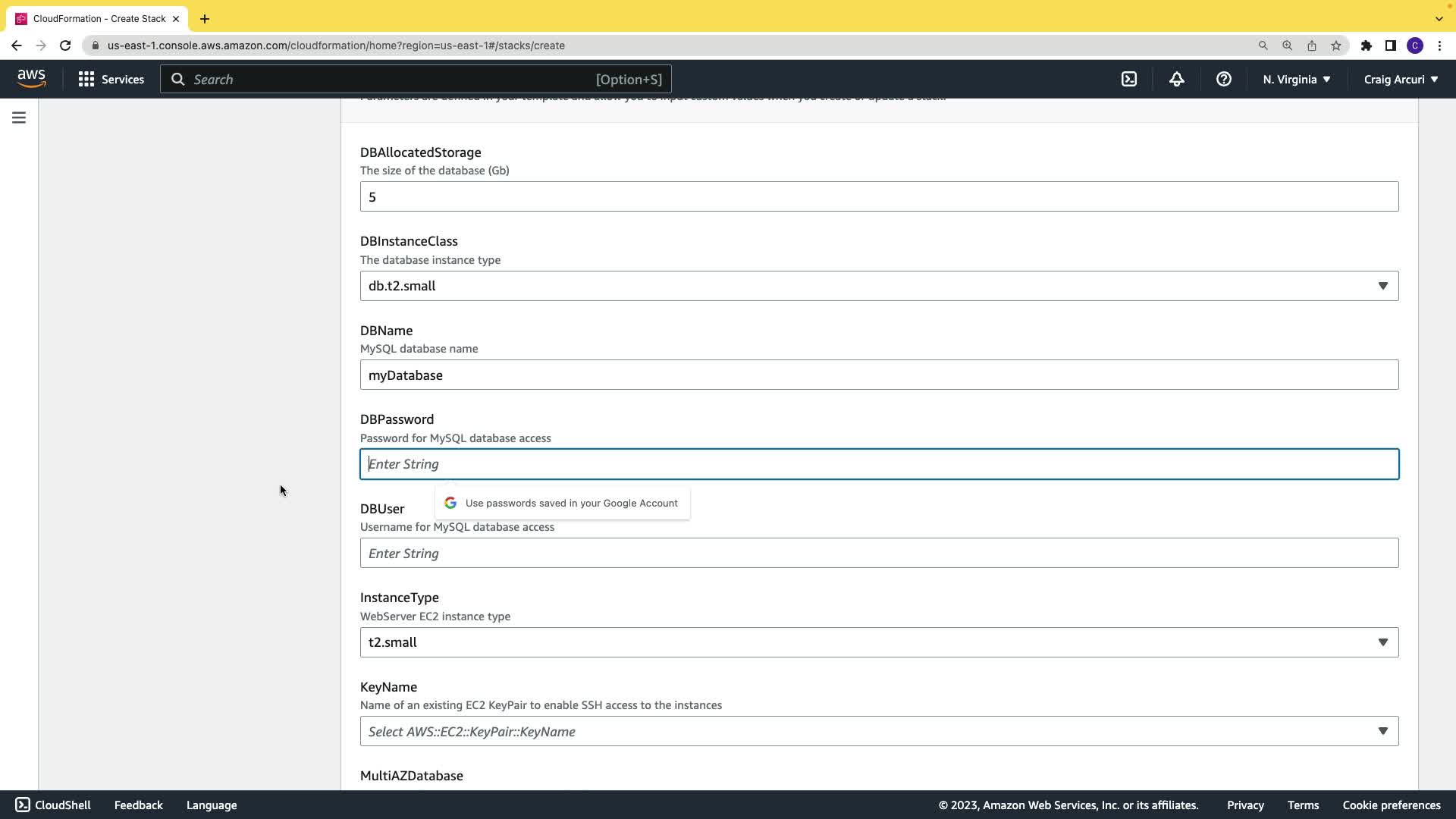Bookmark this page with star icon
Screen dimensions: 1456x819
pos(1336,45)
